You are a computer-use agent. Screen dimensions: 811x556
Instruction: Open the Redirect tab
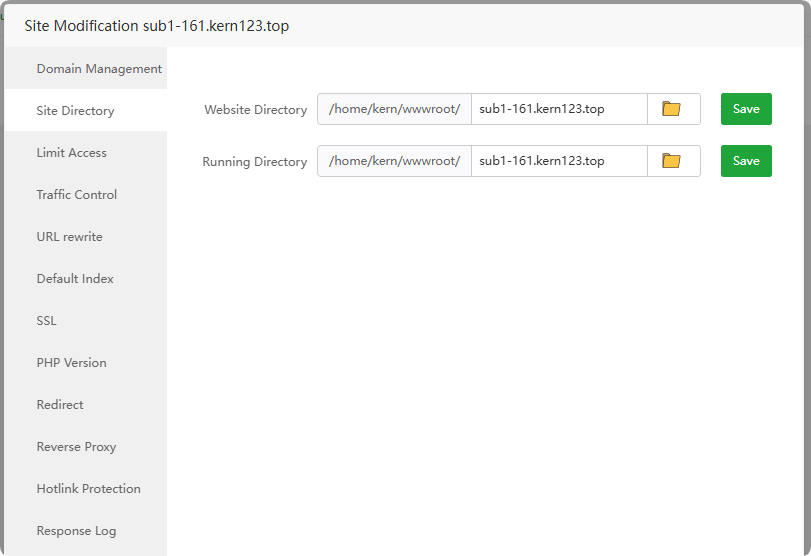coord(86,404)
